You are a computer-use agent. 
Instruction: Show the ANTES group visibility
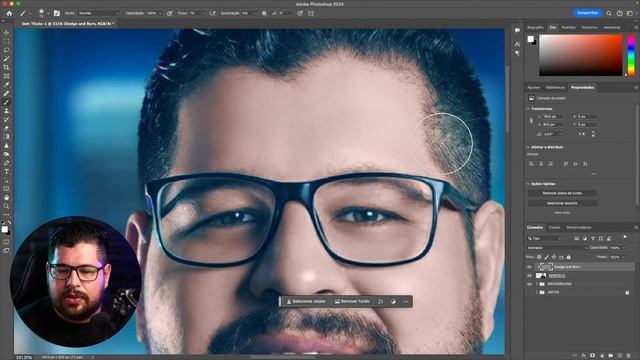pyautogui.click(x=529, y=292)
